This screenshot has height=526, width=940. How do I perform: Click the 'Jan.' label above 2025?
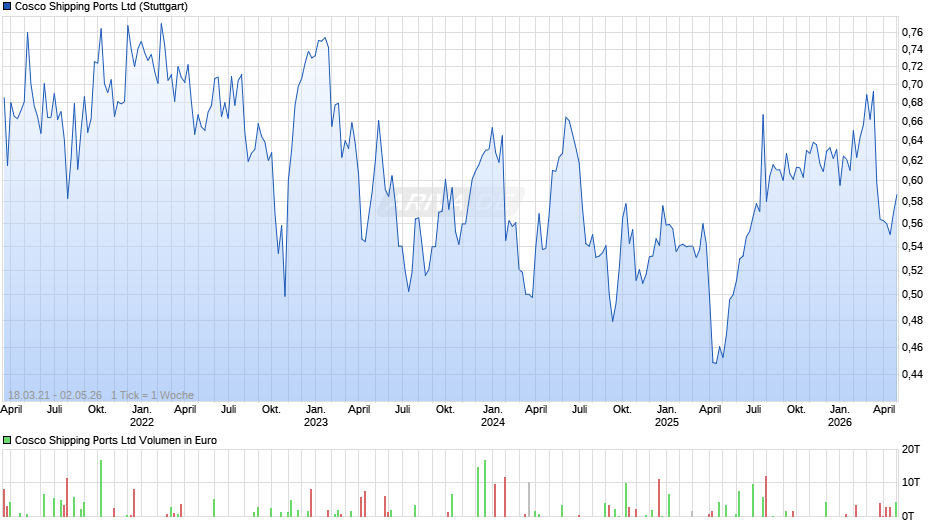point(667,410)
